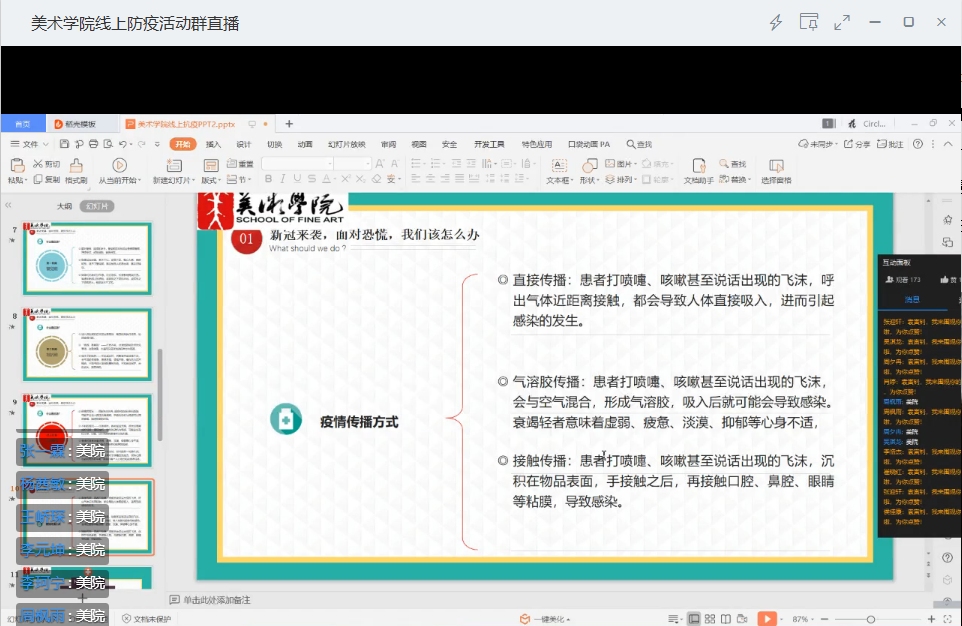Switch to the Home (首页) tab
Image resolution: width=962 pixels, height=626 pixels.
(x=23, y=123)
